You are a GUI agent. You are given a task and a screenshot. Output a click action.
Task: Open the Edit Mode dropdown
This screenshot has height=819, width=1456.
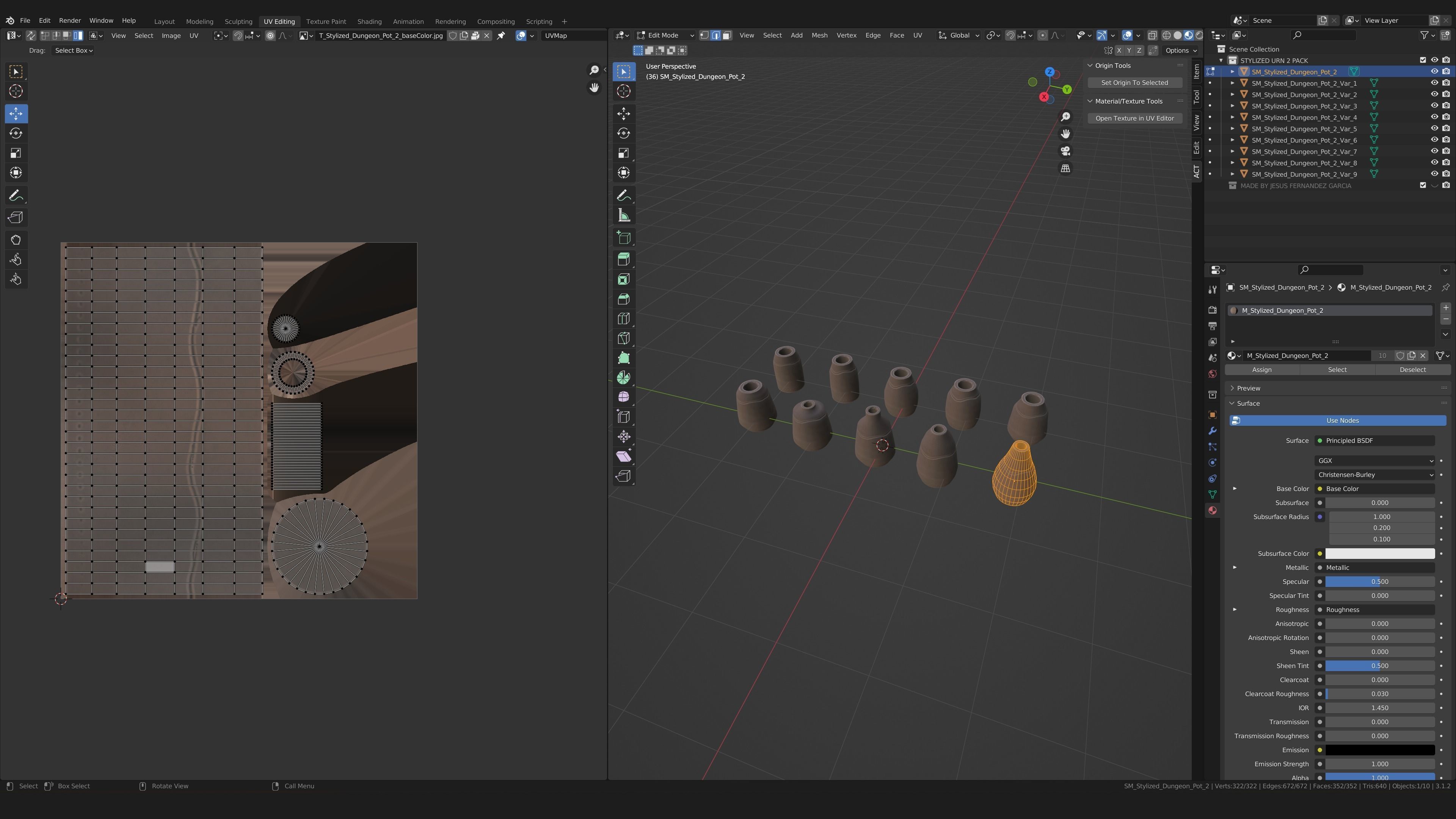click(x=665, y=35)
